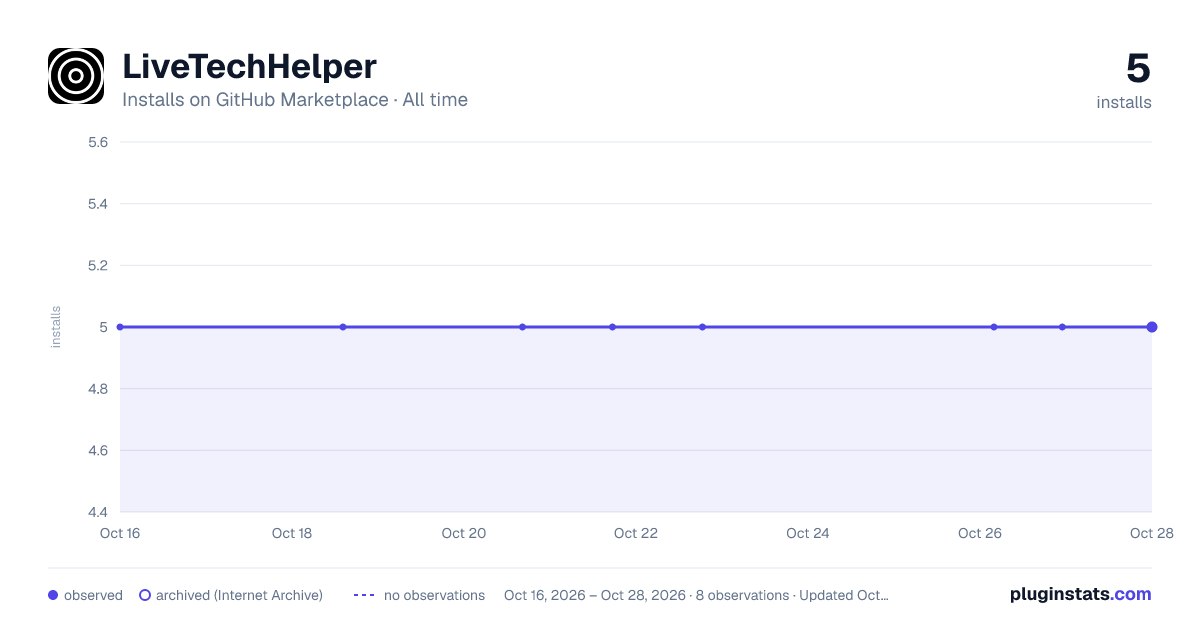Select the large end data point at Oct 28
The height and width of the screenshot is (630, 1200).
[1152, 327]
